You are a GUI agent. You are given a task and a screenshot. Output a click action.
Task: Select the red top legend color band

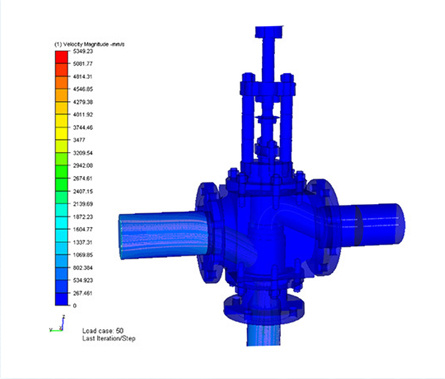[61, 57]
